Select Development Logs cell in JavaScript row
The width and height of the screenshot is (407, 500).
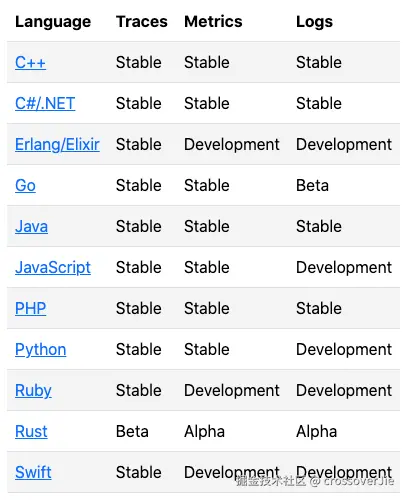pos(344,268)
